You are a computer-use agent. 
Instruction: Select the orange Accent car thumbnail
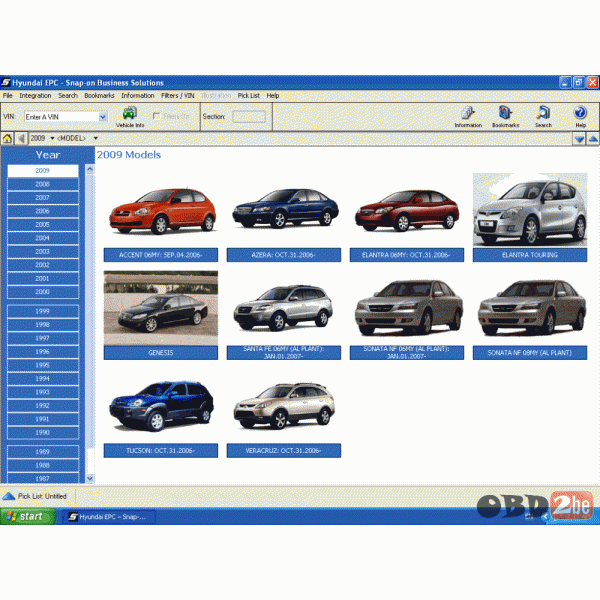pyautogui.click(x=163, y=211)
